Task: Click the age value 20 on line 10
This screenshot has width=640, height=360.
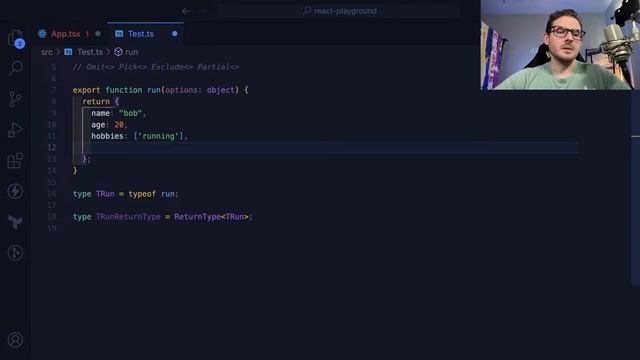Action: click(x=119, y=124)
